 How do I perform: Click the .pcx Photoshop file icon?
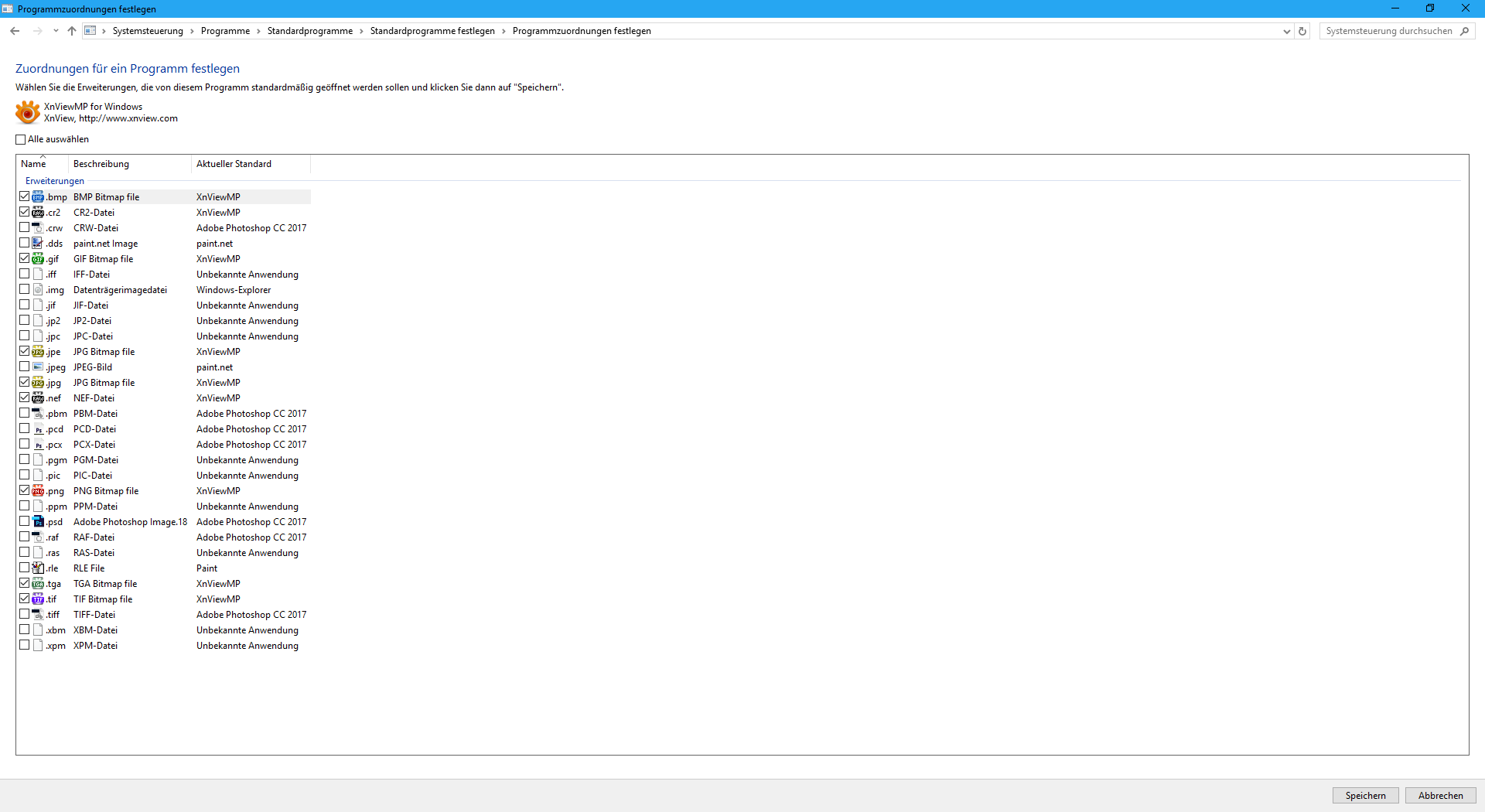(x=38, y=445)
